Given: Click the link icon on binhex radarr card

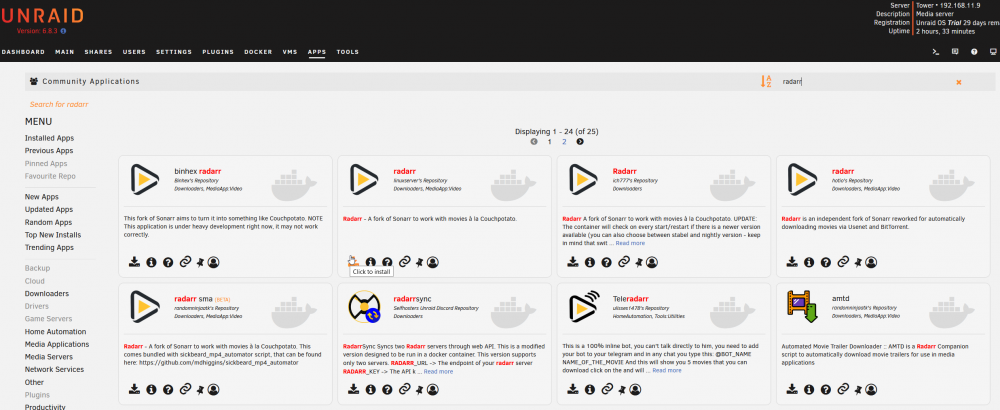Looking at the screenshot, I should point(186,262).
